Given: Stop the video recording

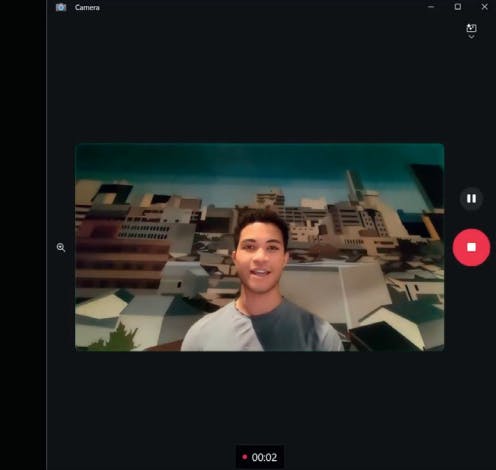Looking at the screenshot, I should pos(471,247).
